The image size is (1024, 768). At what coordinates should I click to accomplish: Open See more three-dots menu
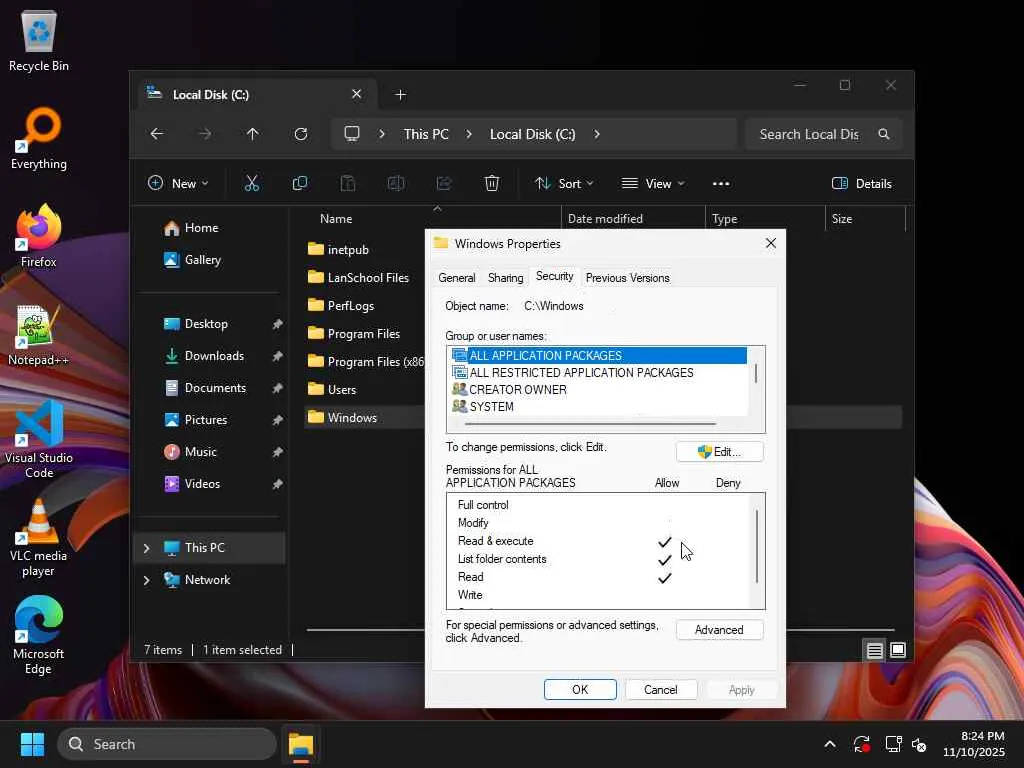coord(721,183)
